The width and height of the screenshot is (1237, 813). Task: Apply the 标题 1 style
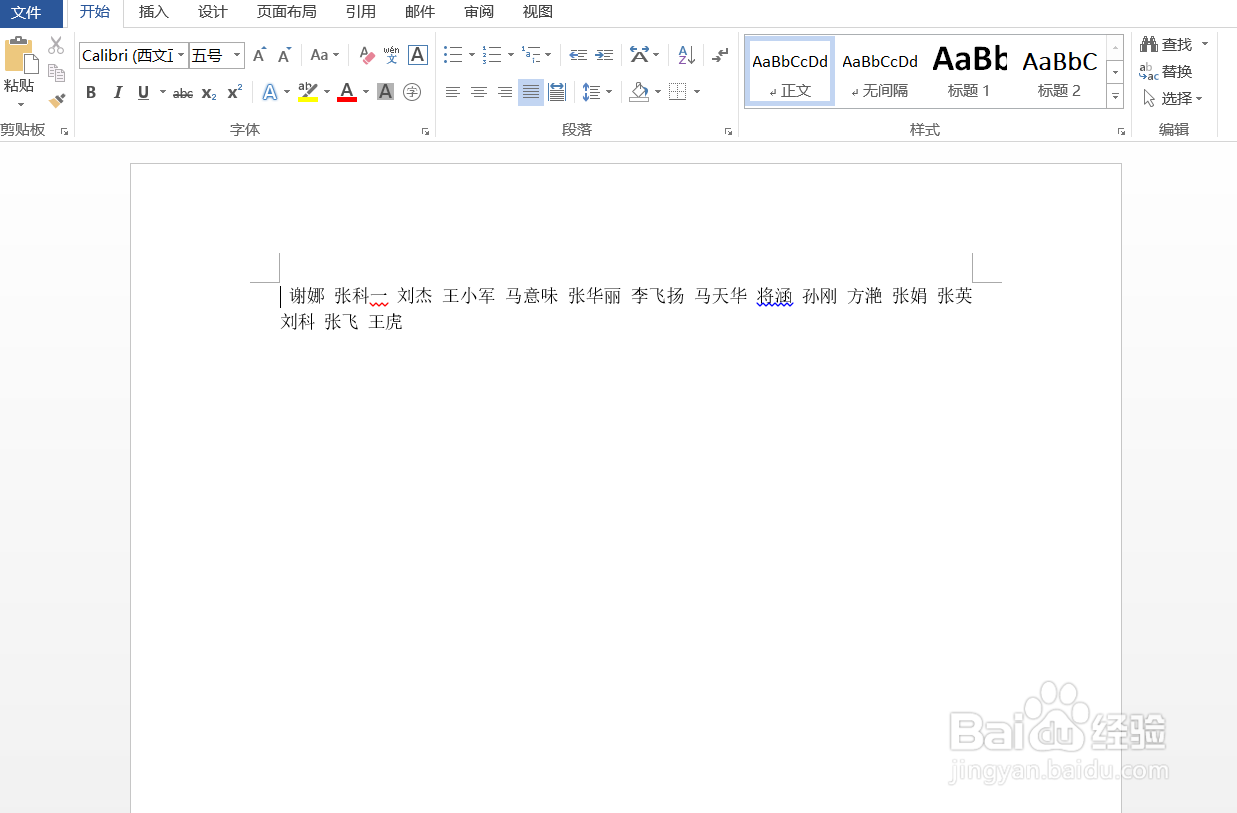coord(968,70)
